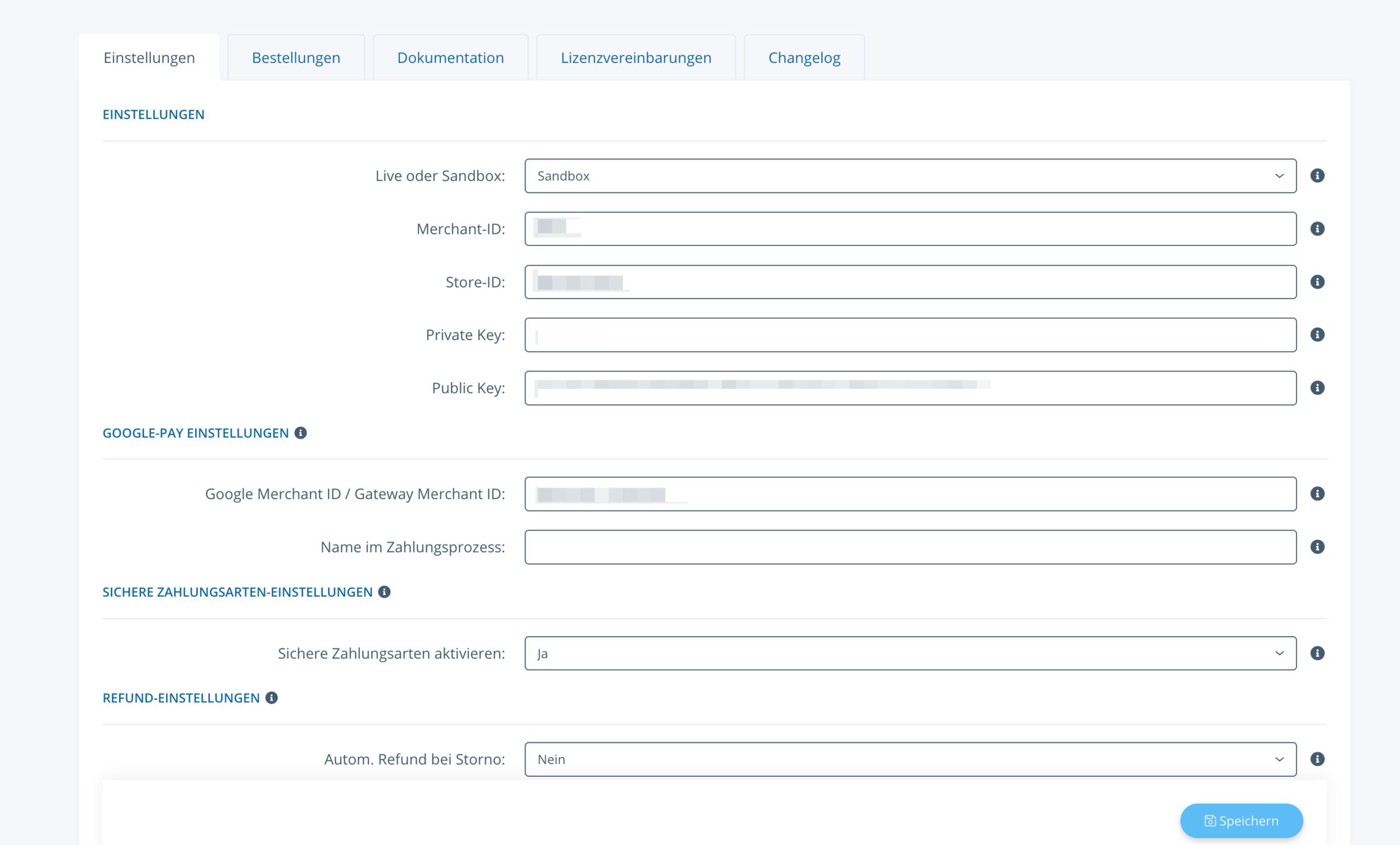The height and width of the screenshot is (845, 1400).
Task: Open Sichere Zahlungsarten aktivieren dropdown
Action: [909, 653]
